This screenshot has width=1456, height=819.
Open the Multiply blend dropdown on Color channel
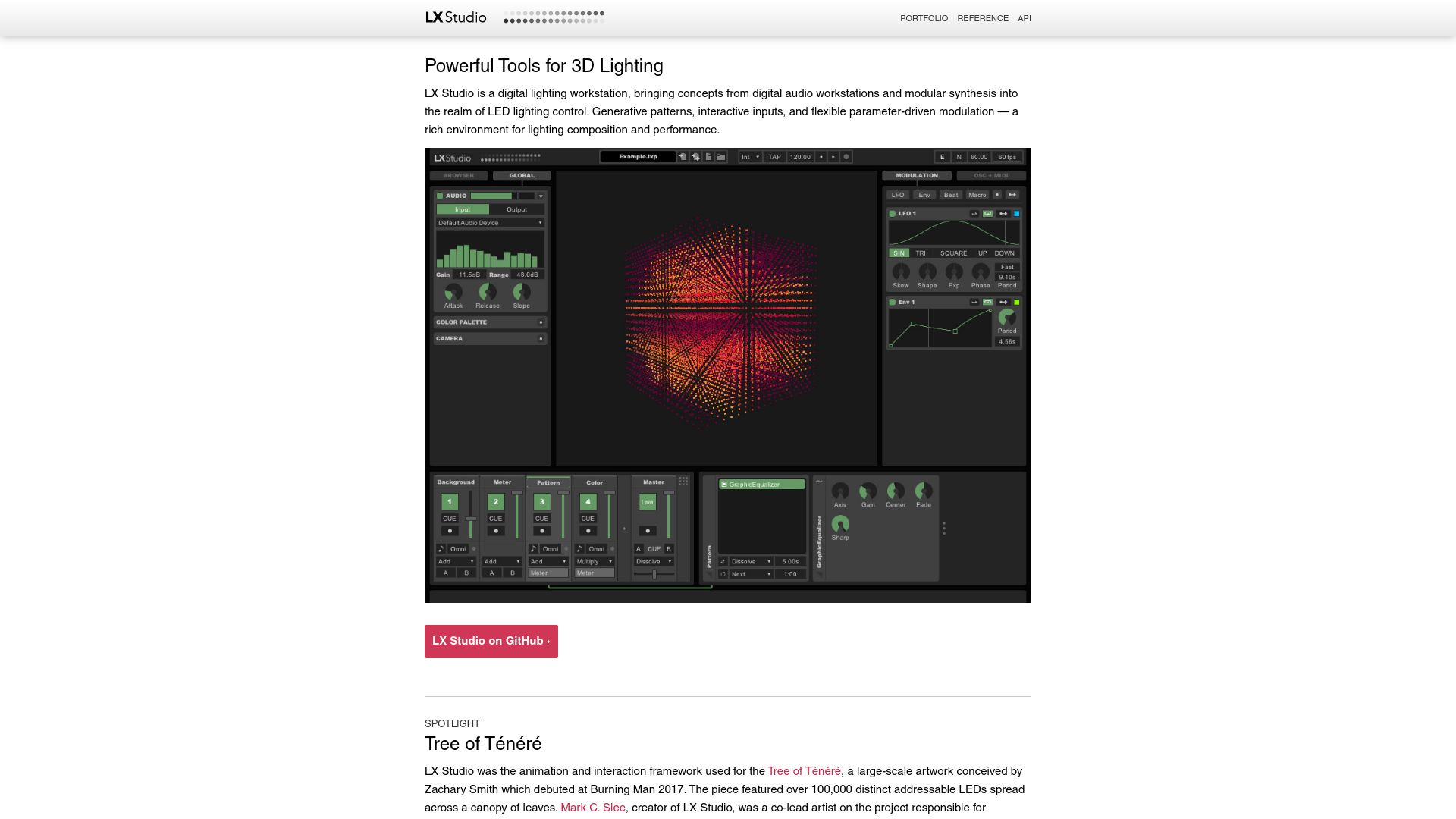595,562
